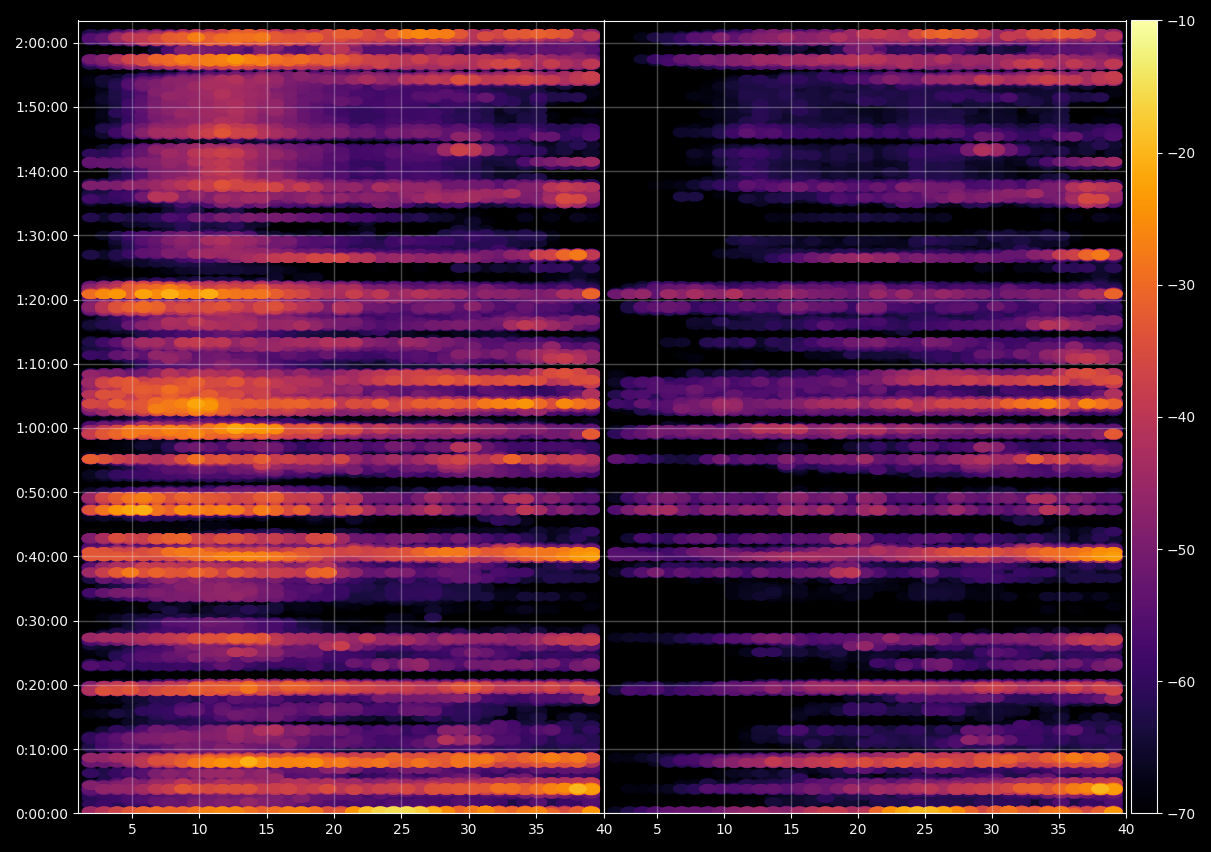Click the −30 colorbar tick label
The image size is (1211, 852).
1181,285
